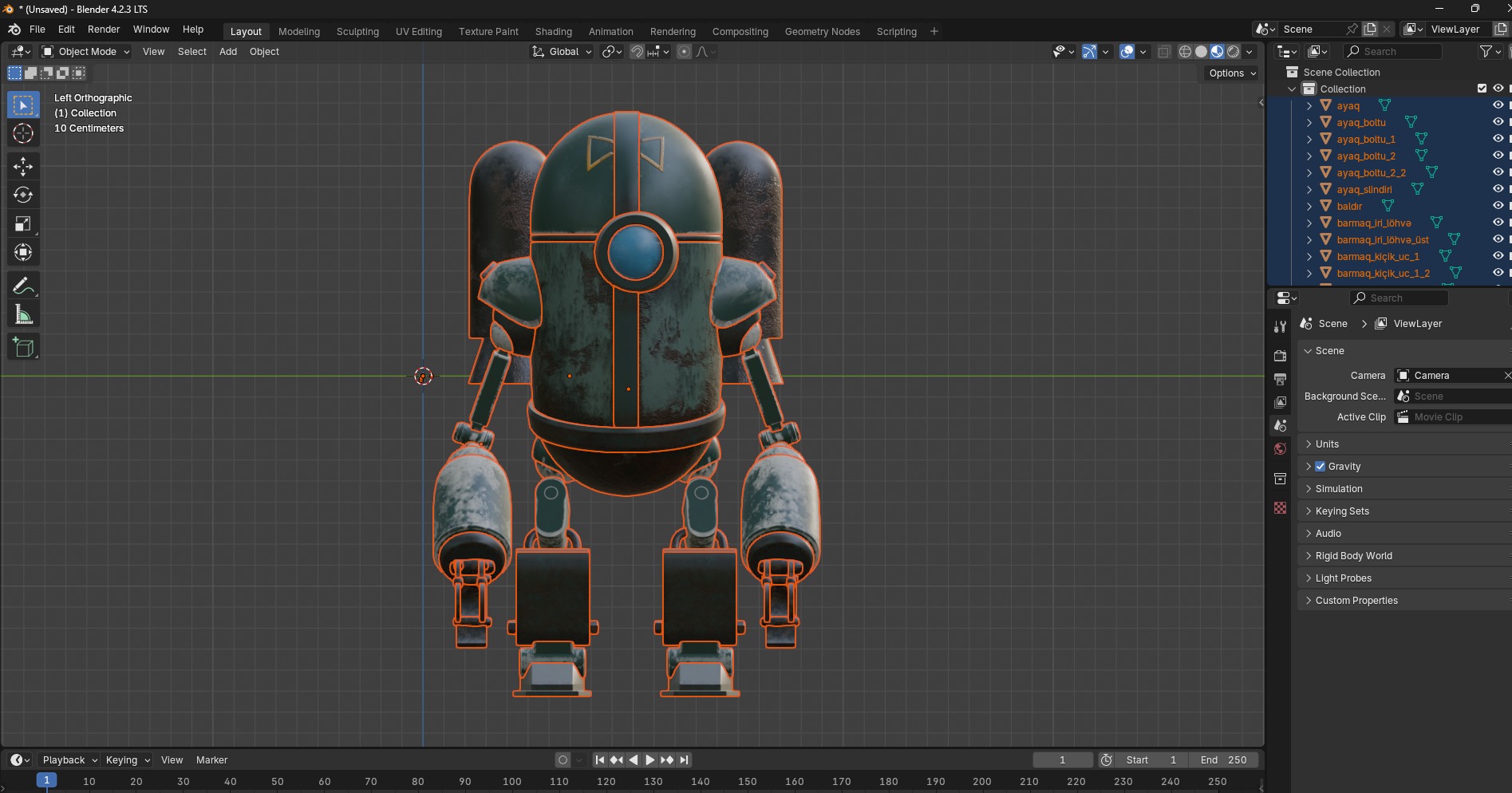Click the outliner Search field
Viewport: 1512px width, 793px height.
(1393, 51)
